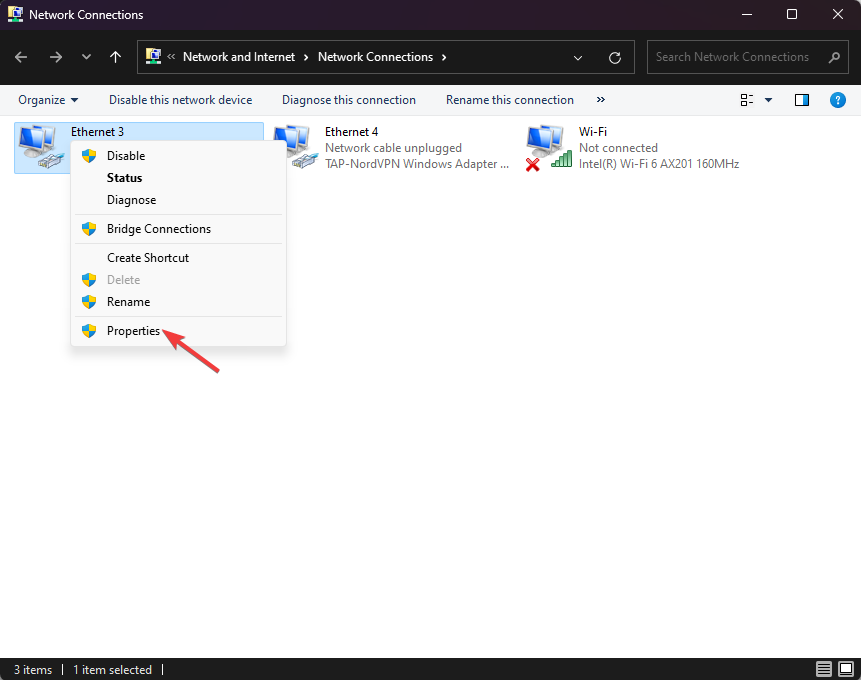Open Help with the question mark icon
This screenshot has height=680, width=861.
(838, 100)
